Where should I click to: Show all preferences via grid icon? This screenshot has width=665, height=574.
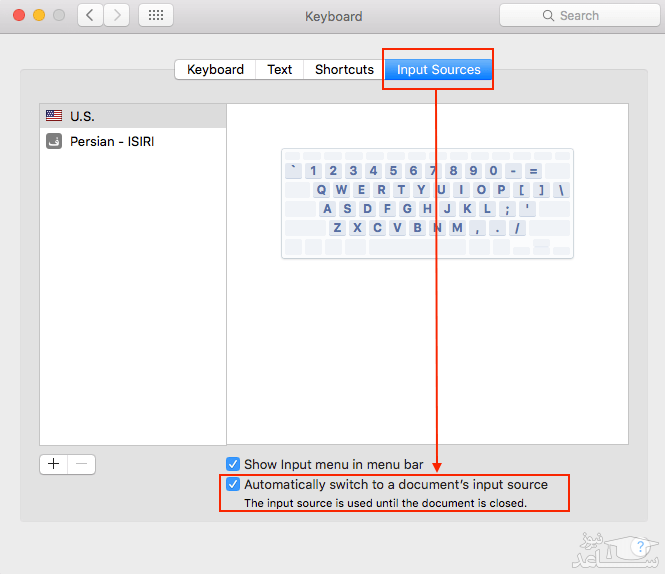click(155, 16)
